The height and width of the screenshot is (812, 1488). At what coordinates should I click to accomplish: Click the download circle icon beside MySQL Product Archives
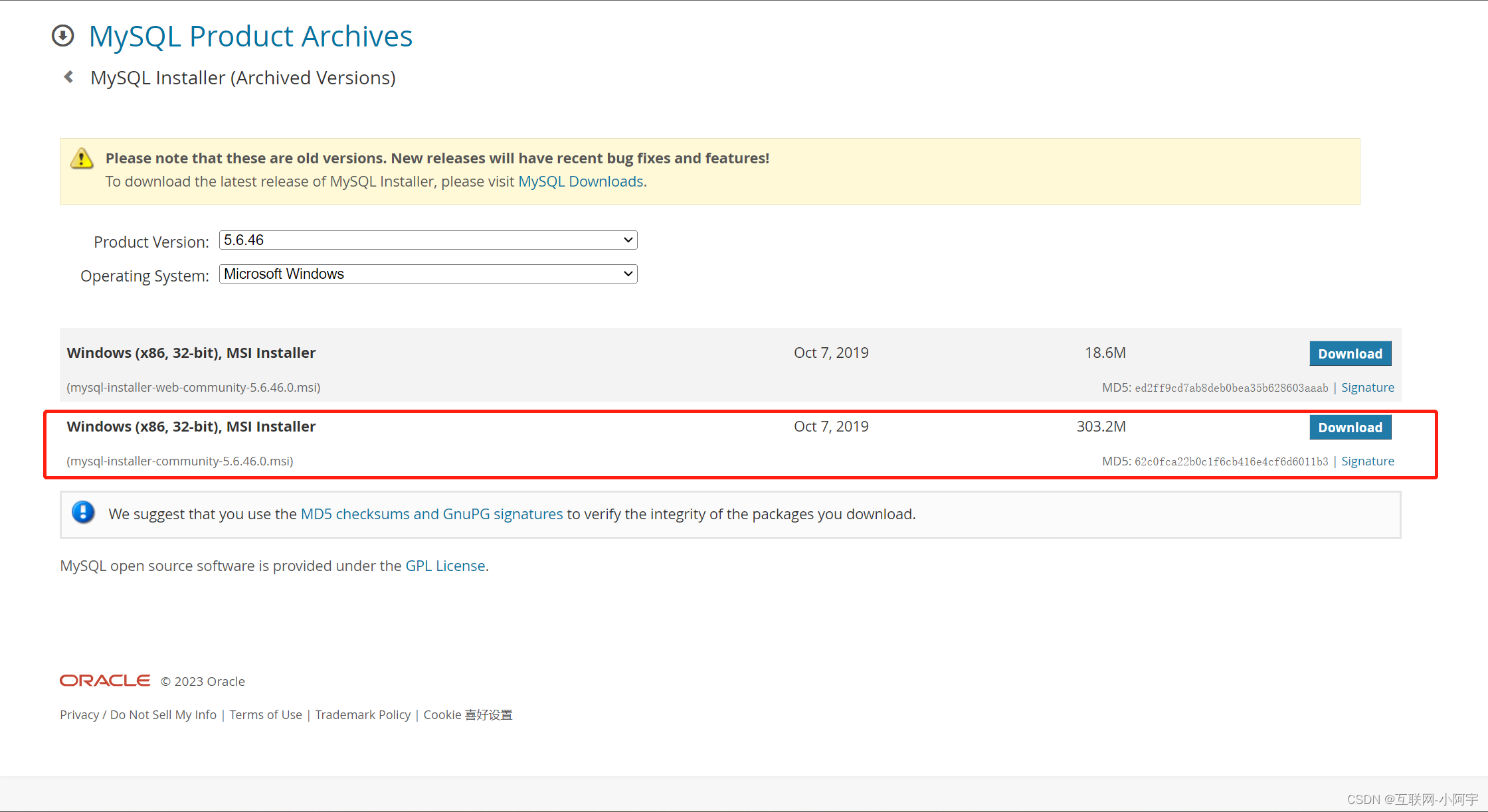(x=63, y=36)
